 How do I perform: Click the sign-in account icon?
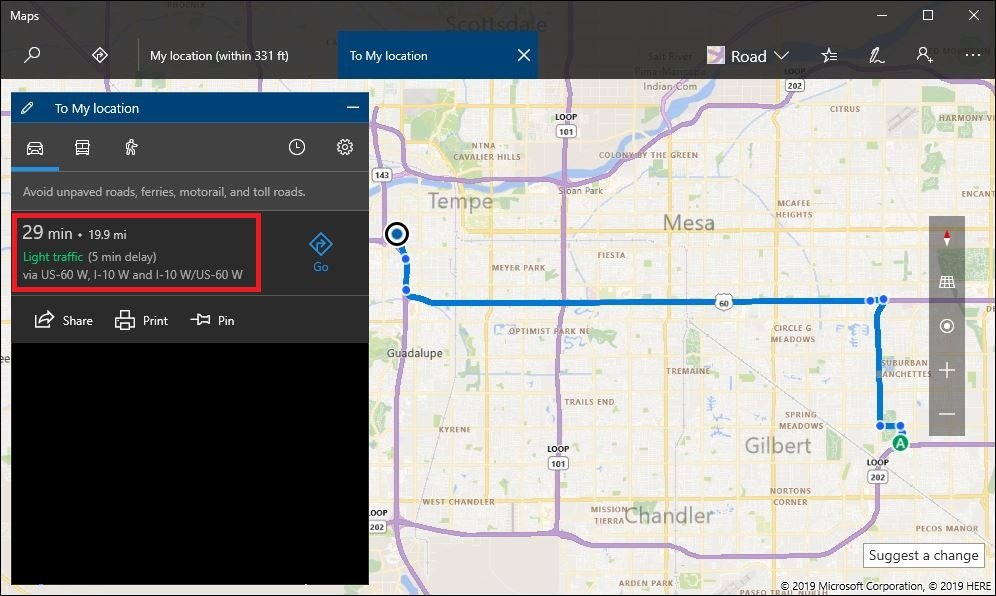pyautogui.click(x=924, y=56)
